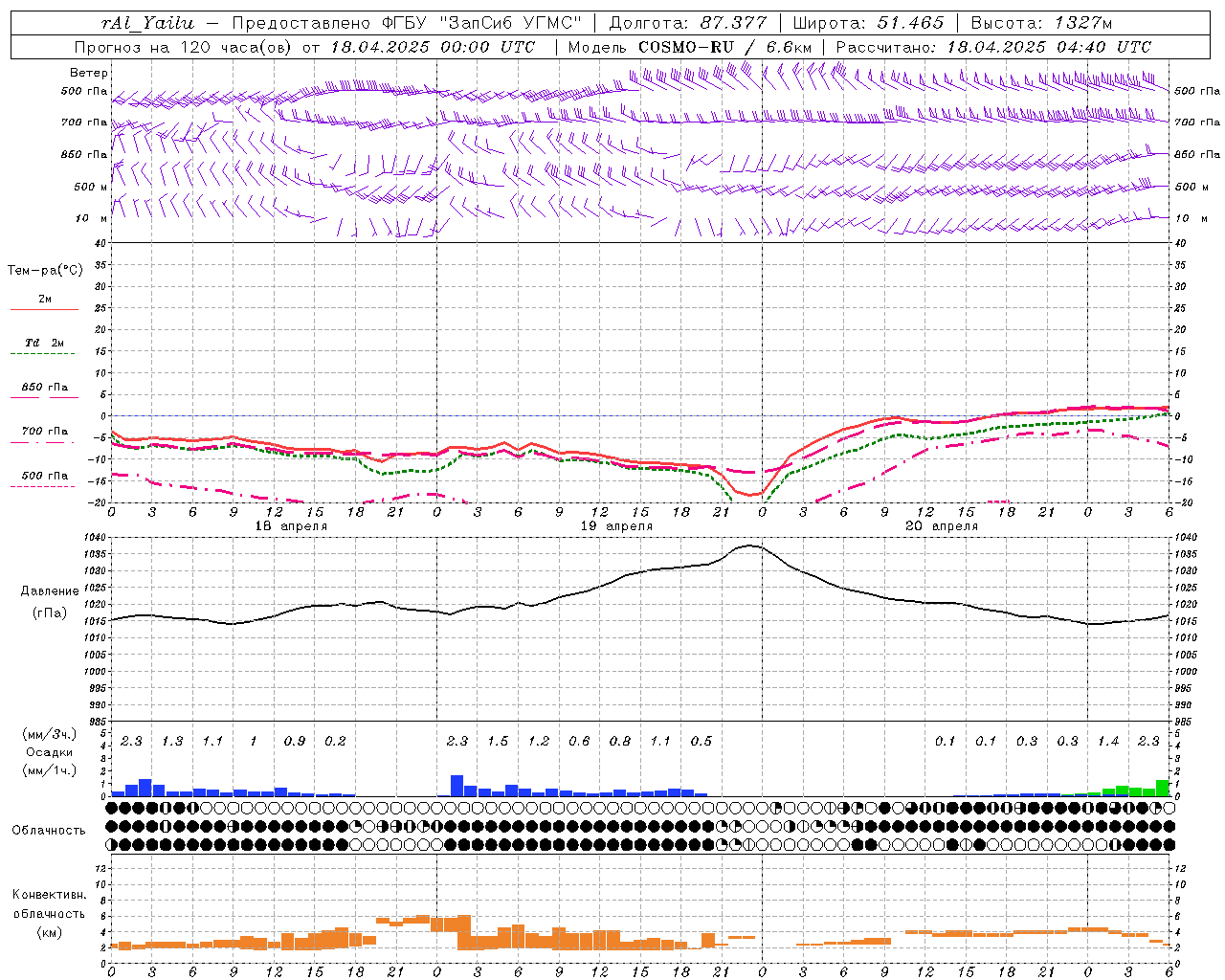
Task: Click the 18 апреля date label
Action: (x=290, y=526)
